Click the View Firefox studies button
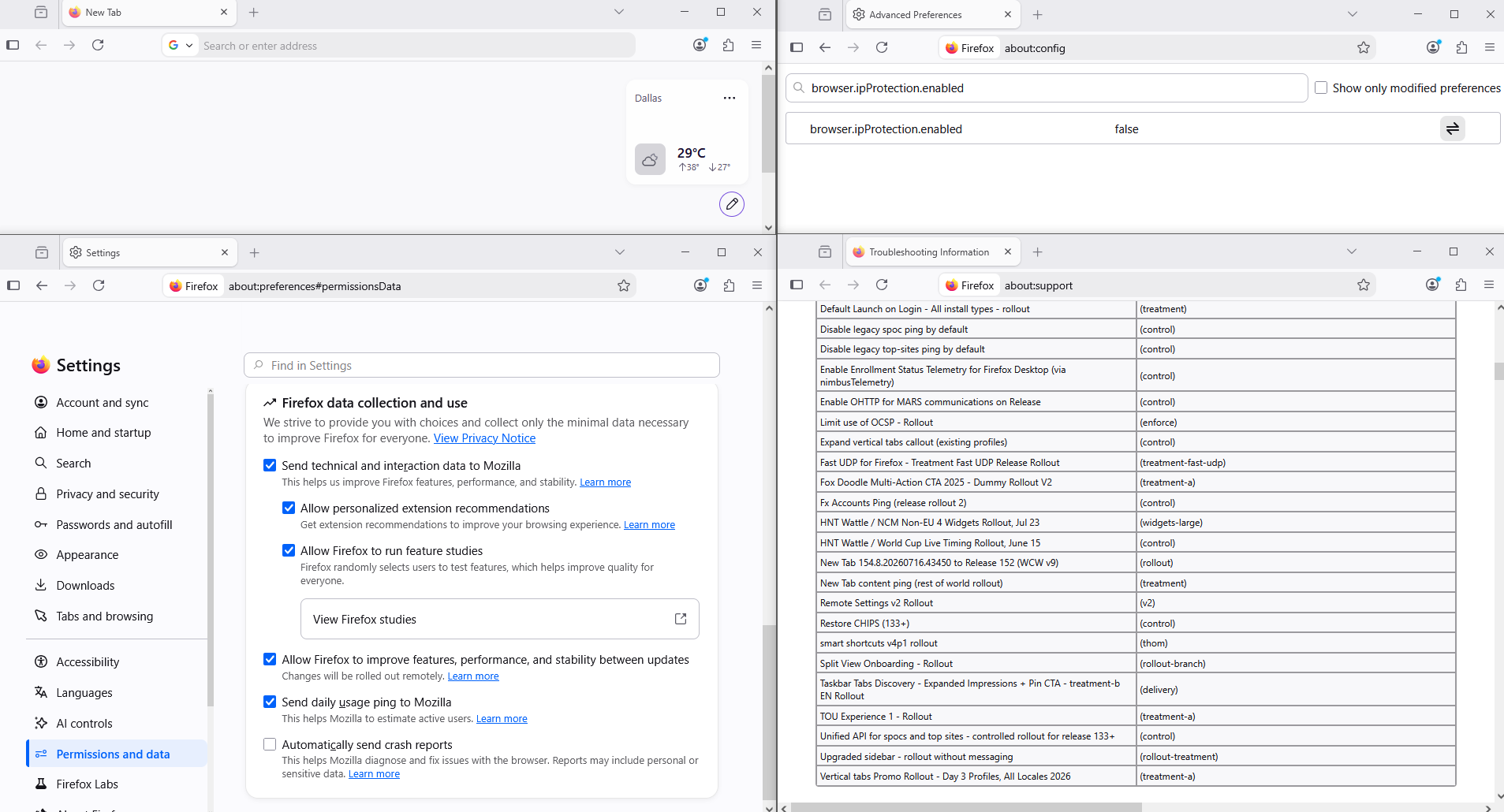 500,619
